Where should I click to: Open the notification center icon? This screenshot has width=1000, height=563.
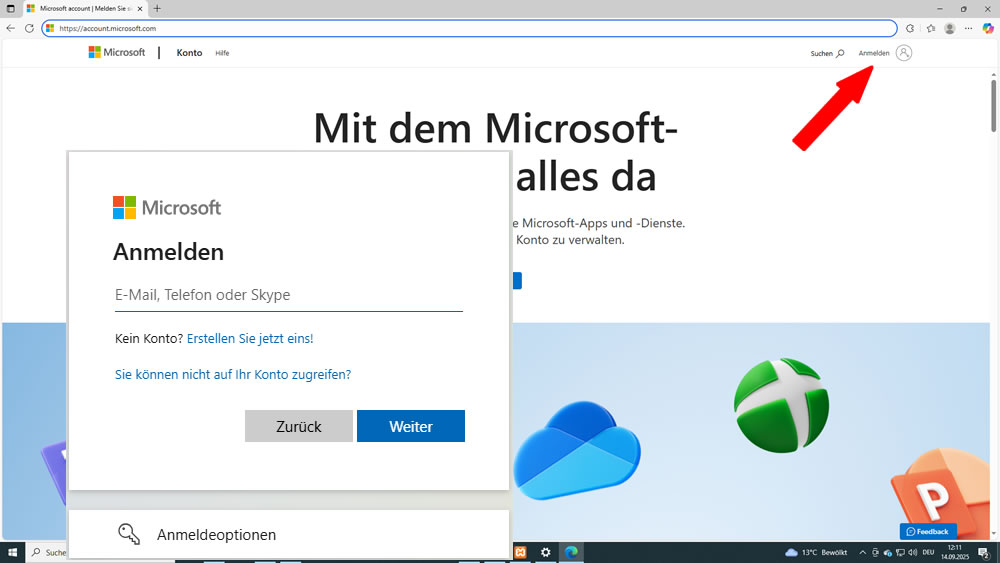(x=985, y=552)
